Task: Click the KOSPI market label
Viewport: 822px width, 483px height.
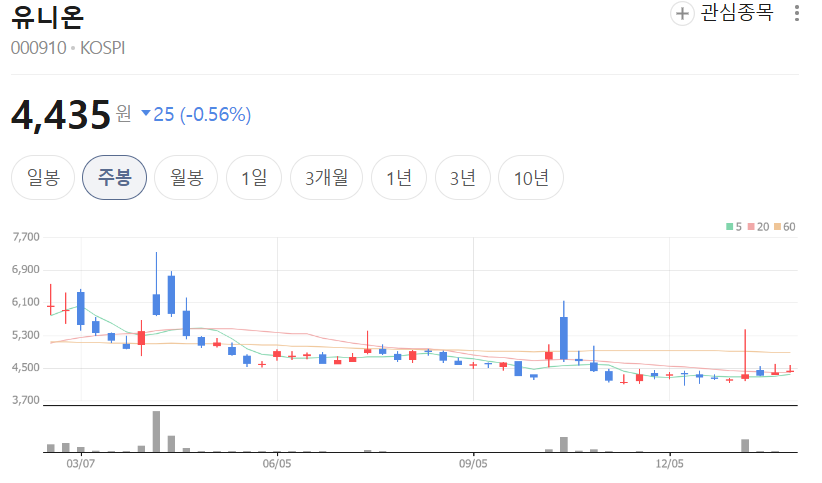Action: [x=102, y=48]
